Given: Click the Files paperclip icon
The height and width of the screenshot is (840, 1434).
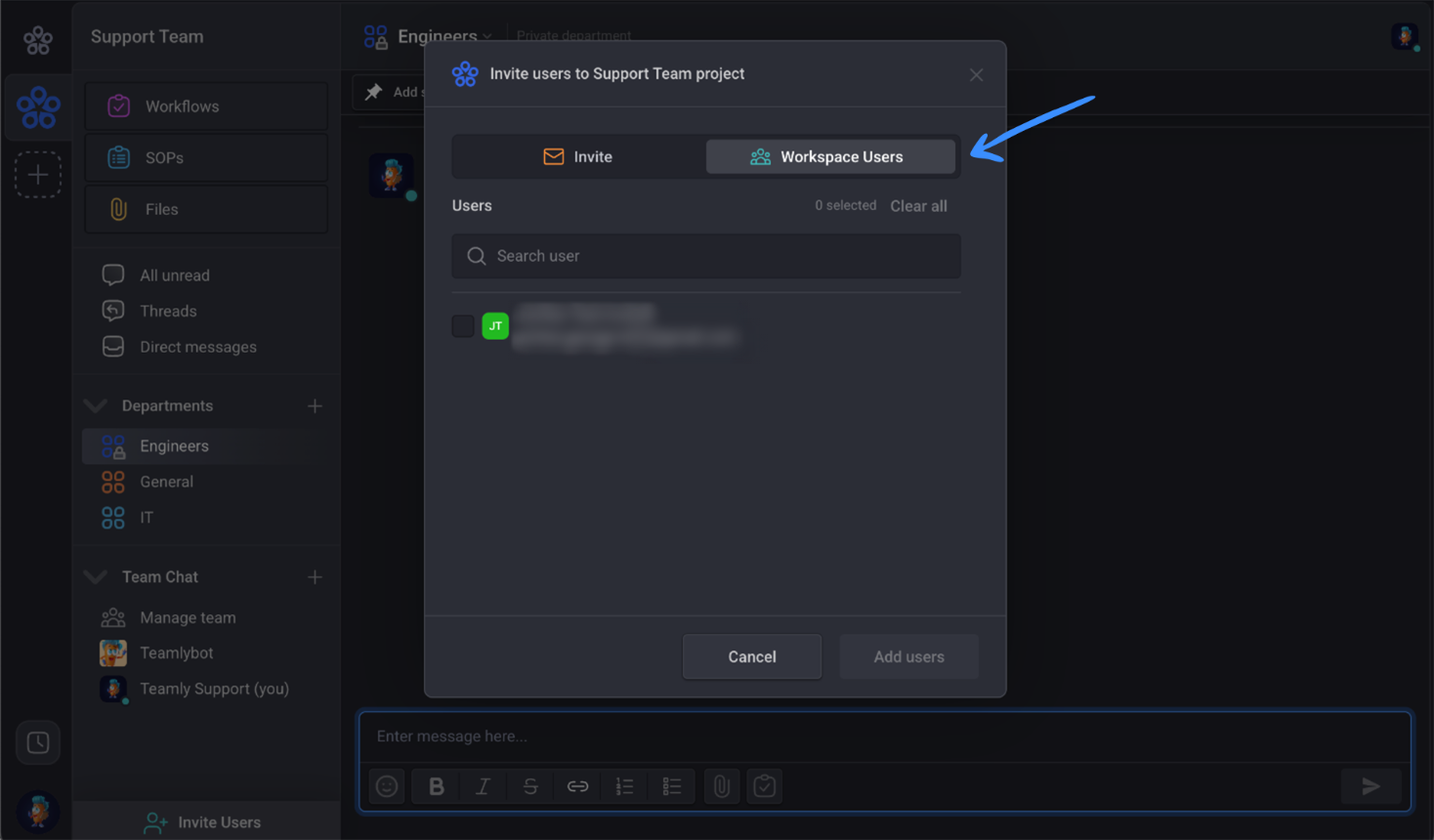Looking at the screenshot, I should pyautogui.click(x=118, y=209).
